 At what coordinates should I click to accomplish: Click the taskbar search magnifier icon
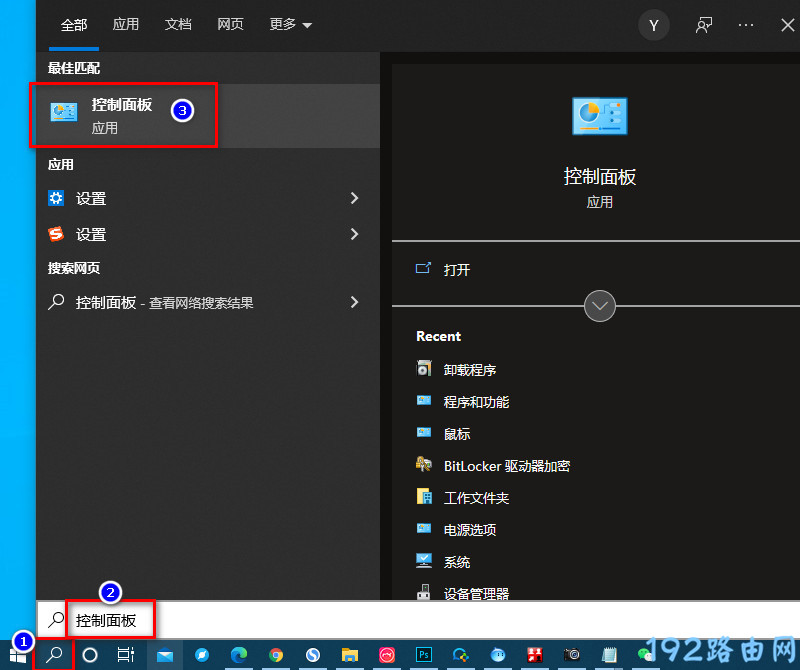pyautogui.click(x=56, y=655)
